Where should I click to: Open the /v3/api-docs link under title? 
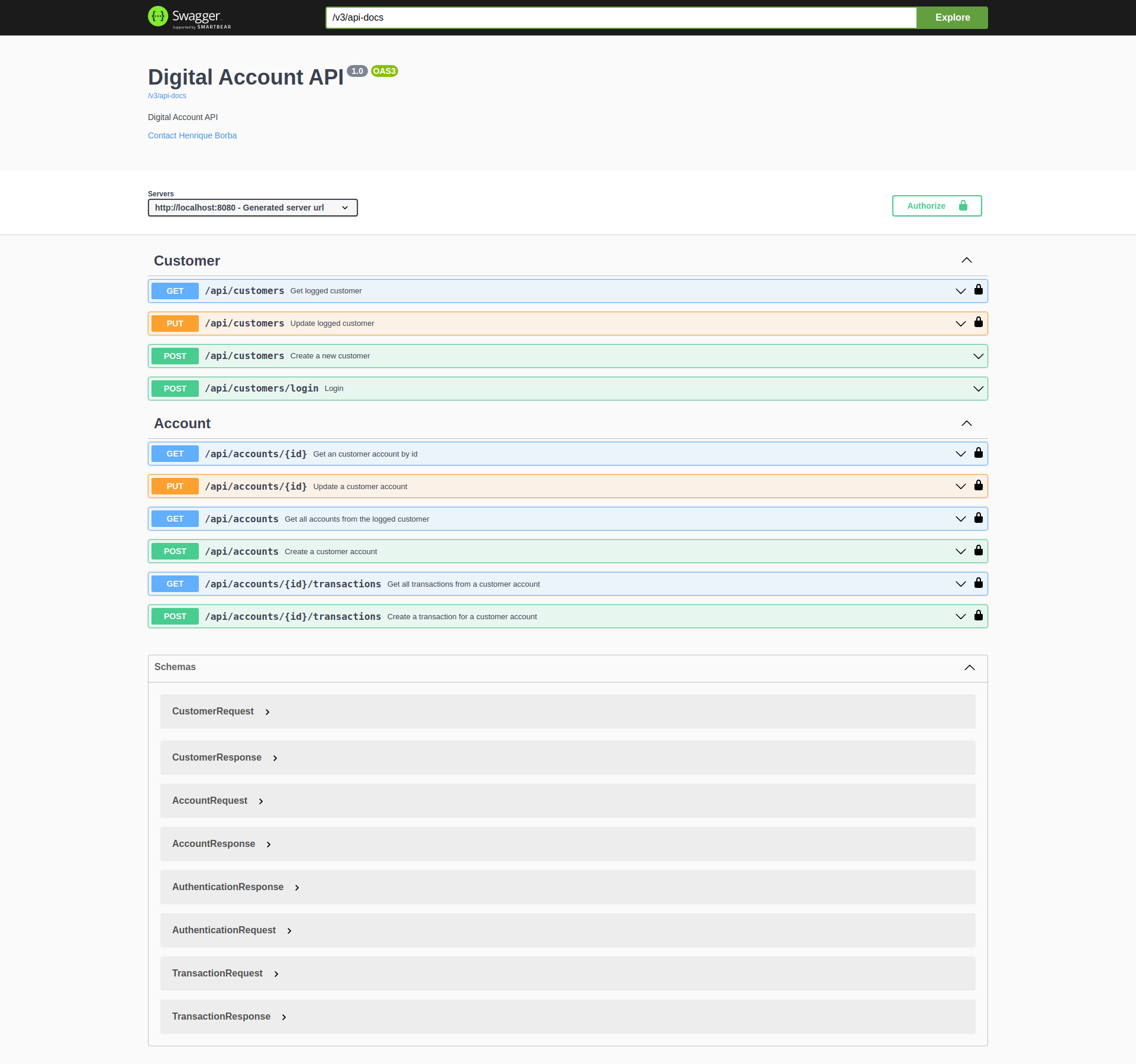click(167, 96)
